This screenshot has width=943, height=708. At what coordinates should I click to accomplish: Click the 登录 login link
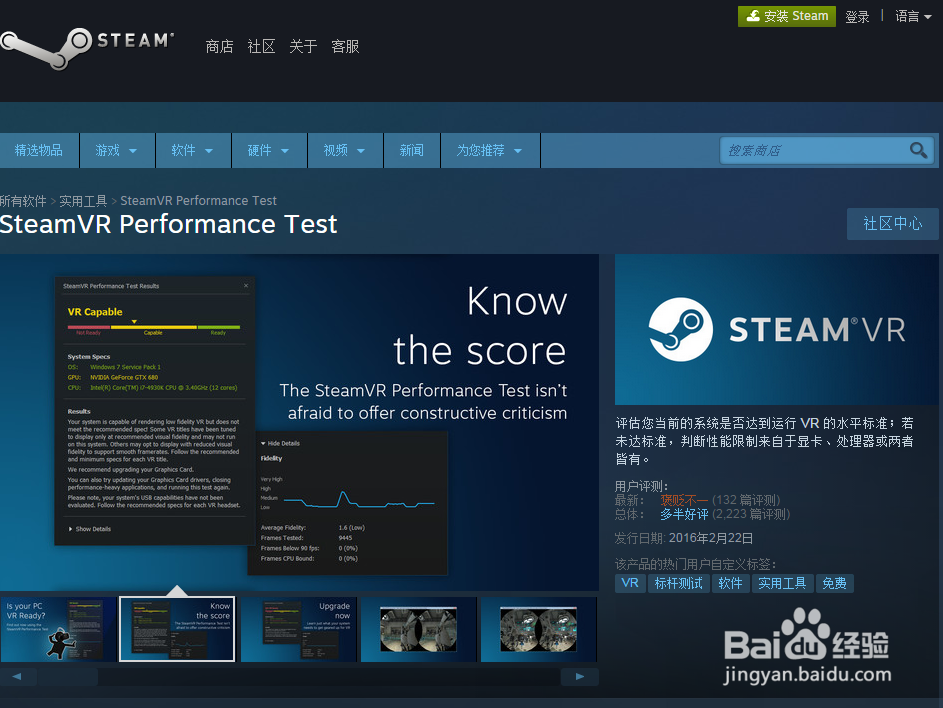857,16
